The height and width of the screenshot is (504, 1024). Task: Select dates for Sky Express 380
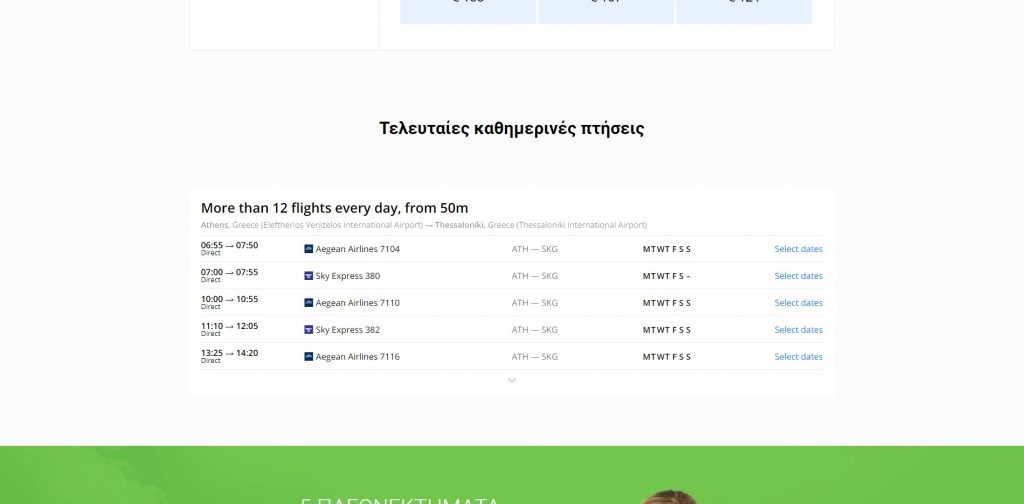pos(798,276)
